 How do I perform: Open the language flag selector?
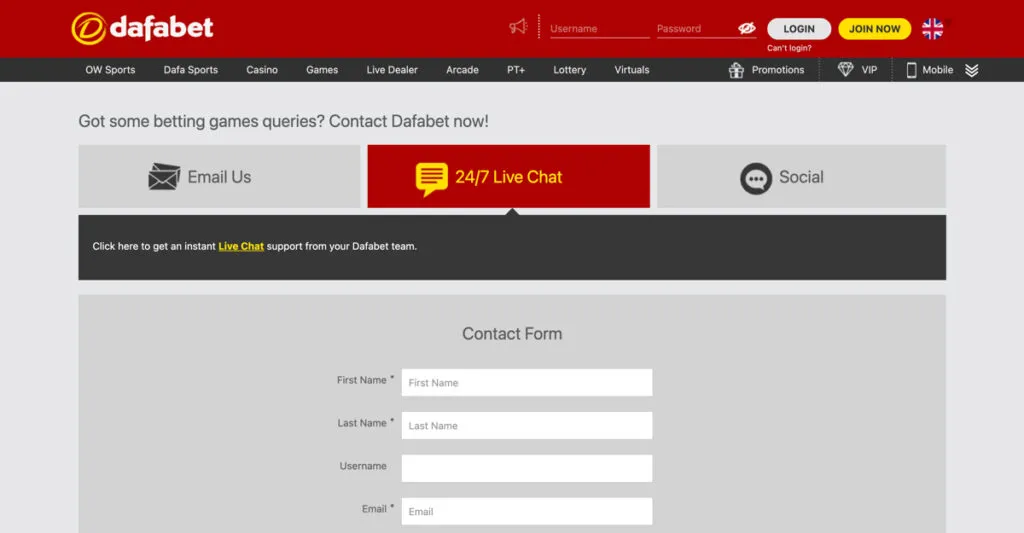click(x=932, y=29)
